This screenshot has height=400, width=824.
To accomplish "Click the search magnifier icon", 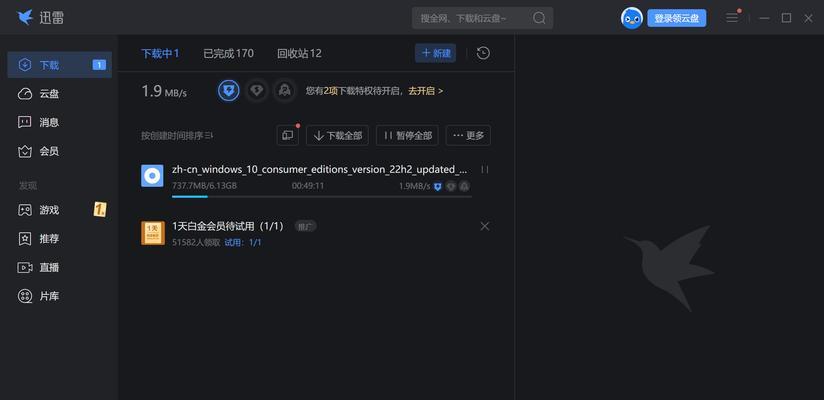I will click(539, 18).
